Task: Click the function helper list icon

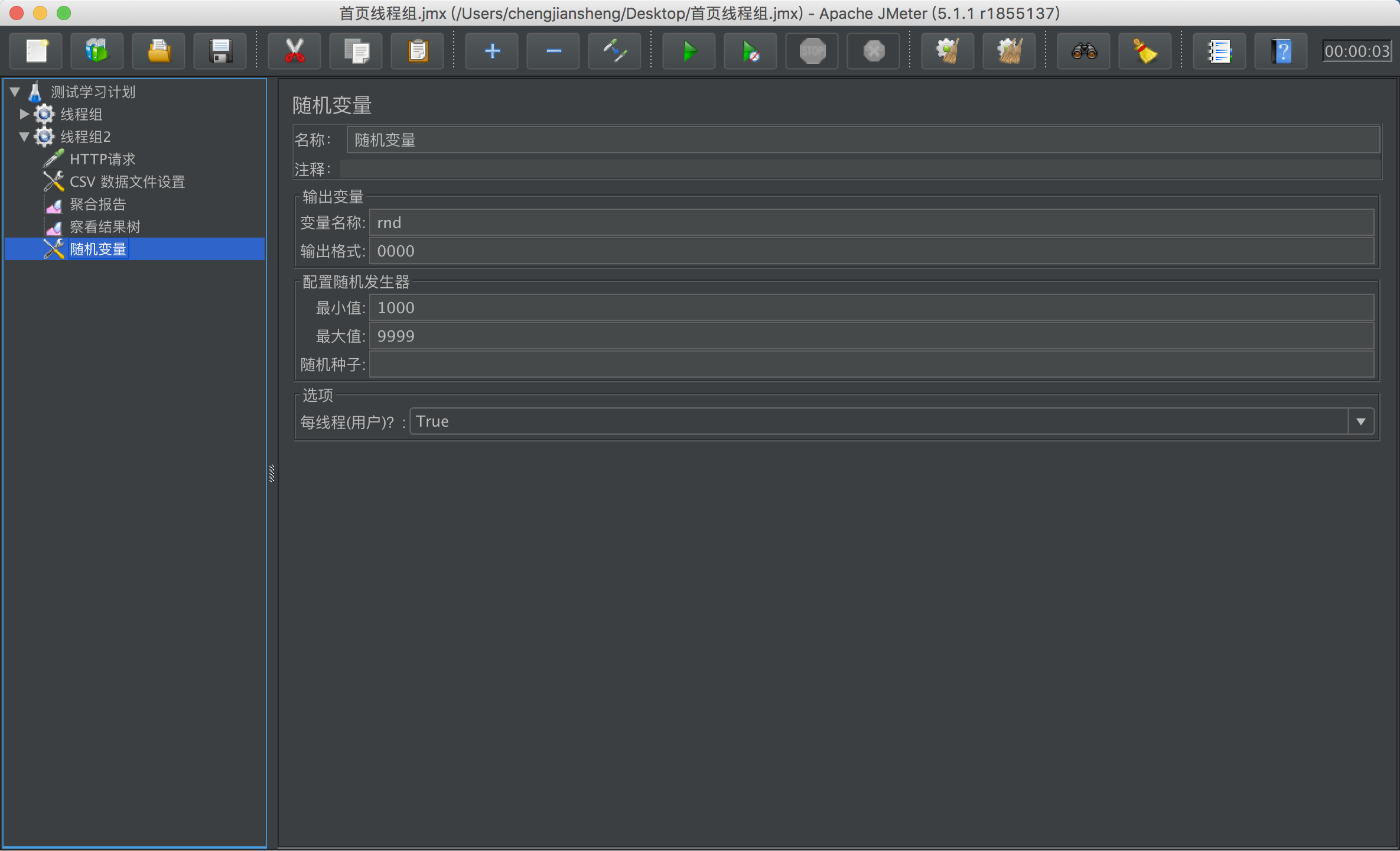Action: click(x=1220, y=51)
